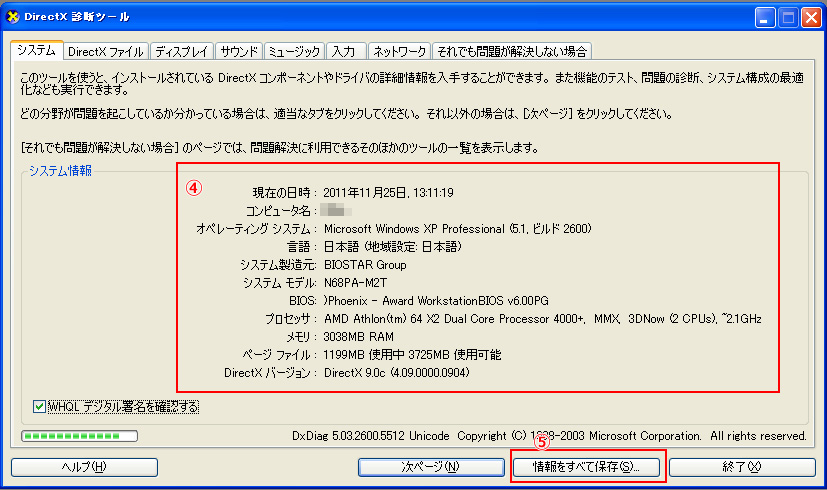Click the プロセッサ label

point(291,319)
